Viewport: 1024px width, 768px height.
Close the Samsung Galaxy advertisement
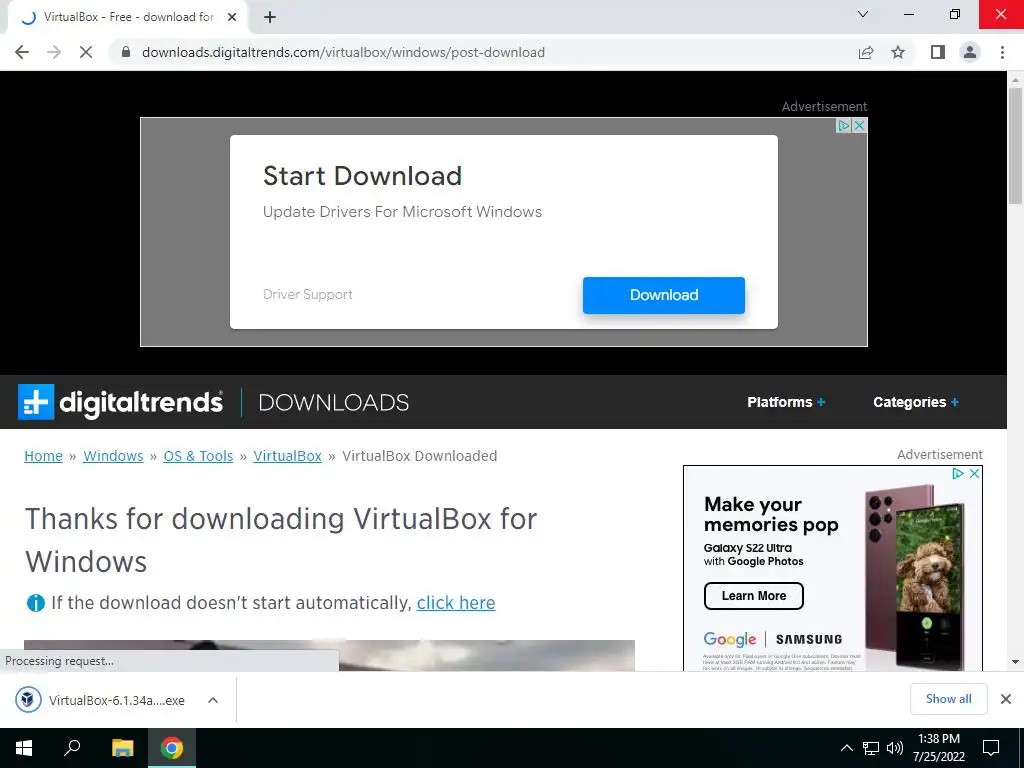point(974,473)
